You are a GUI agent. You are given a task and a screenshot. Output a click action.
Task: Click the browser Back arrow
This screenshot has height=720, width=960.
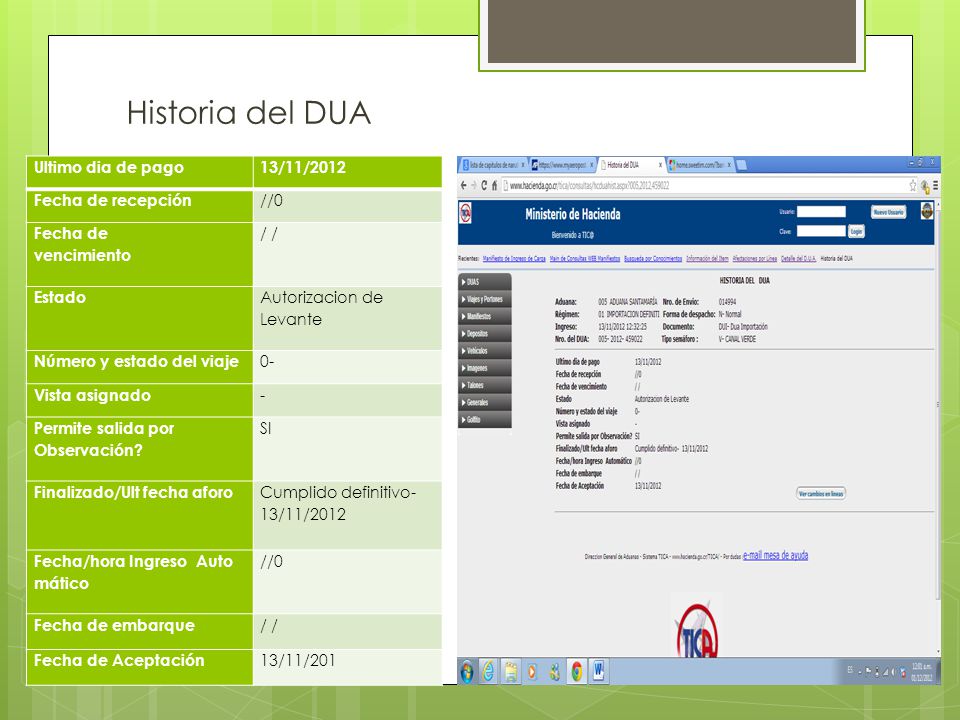tap(464, 186)
